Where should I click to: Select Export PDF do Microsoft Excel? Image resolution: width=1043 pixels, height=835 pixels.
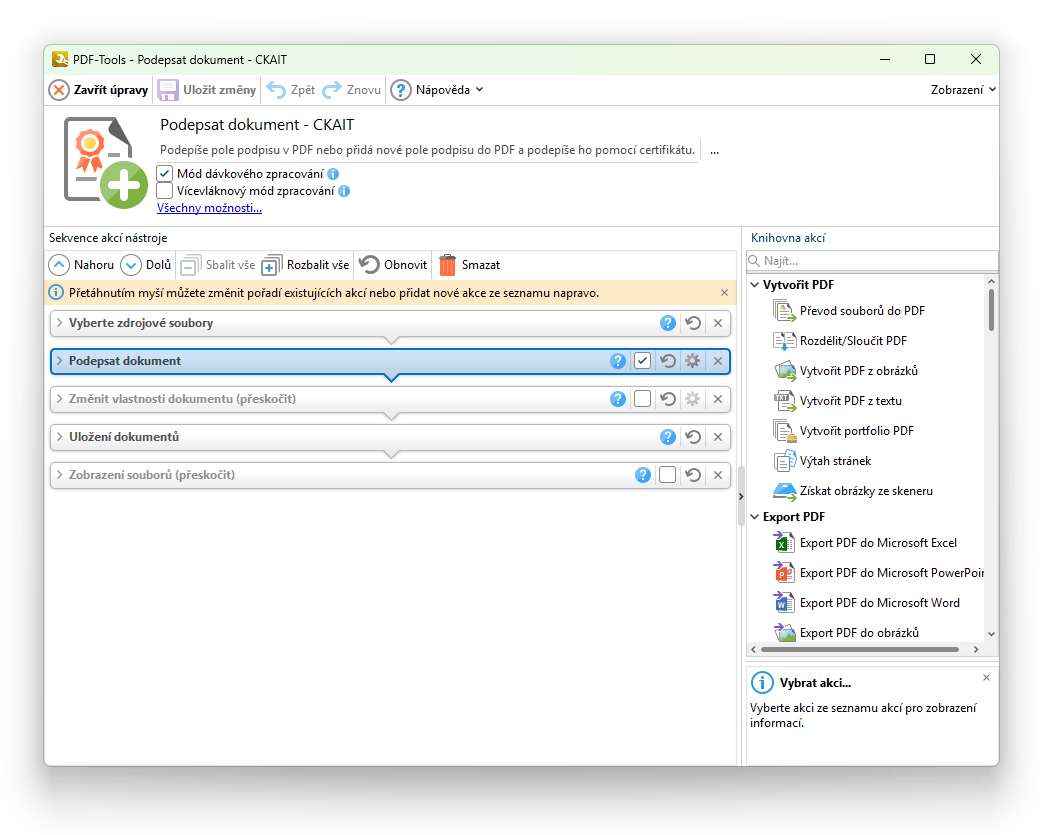pos(865,543)
